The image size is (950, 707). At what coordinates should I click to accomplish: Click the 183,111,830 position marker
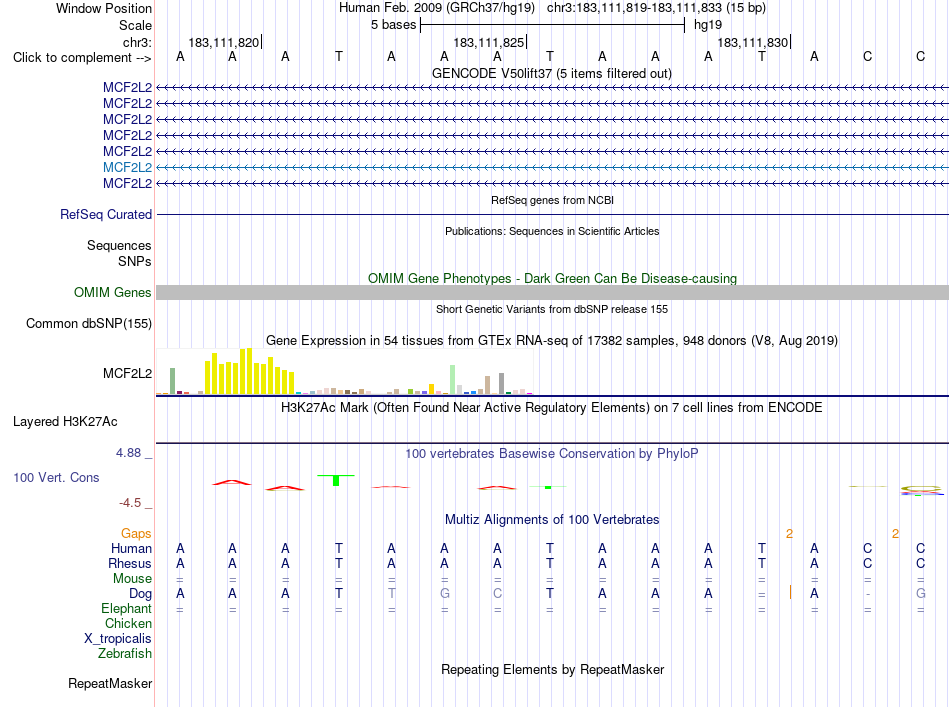point(752,42)
